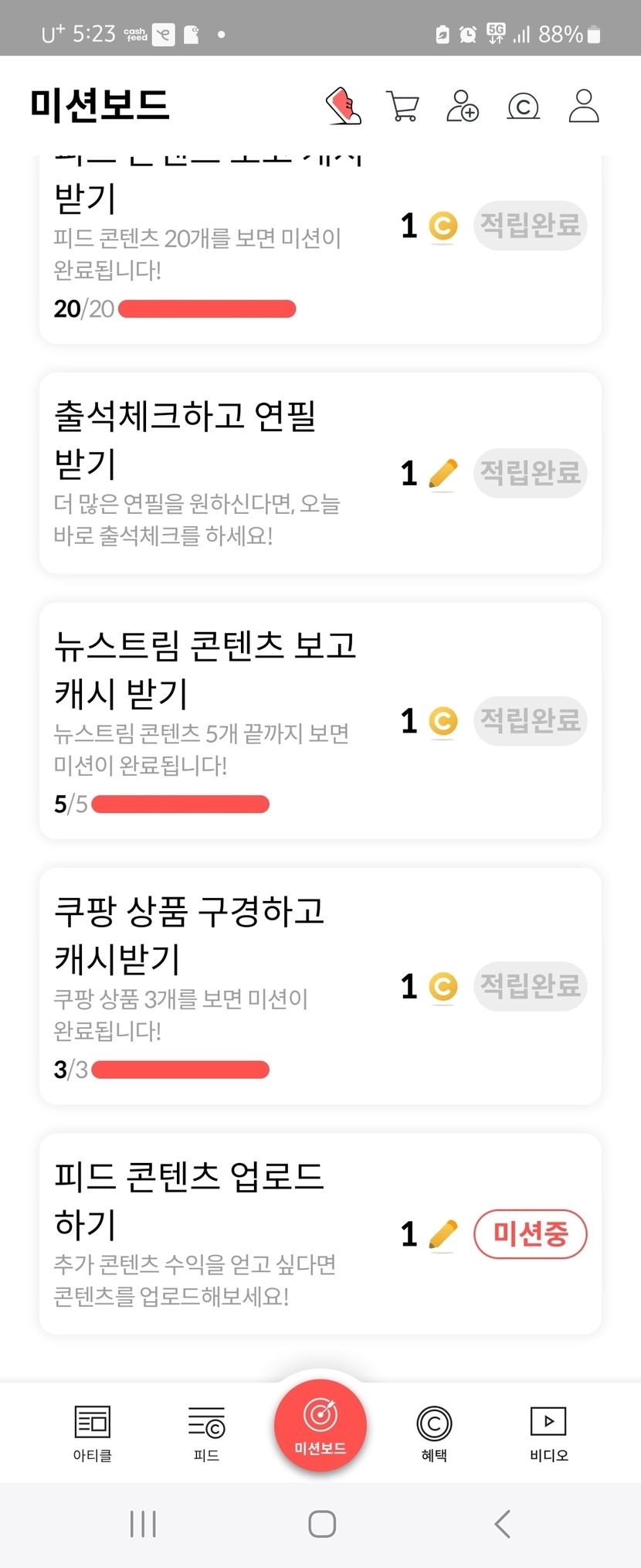Image resolution: width=641 pixels, height=1568 pixels.
Task: Tap the 미션중 button for feed upload
Action: (x=531, y=1233)
